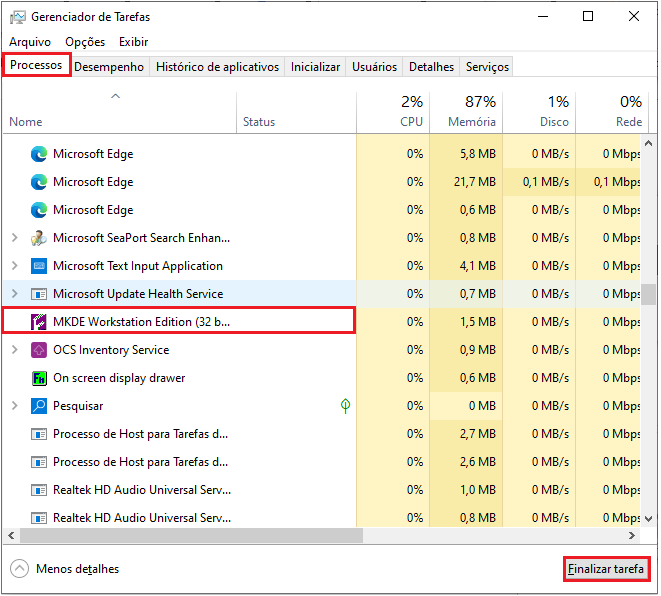
Task: Click the On screen display drawer icon
Action: pos(39,378)
